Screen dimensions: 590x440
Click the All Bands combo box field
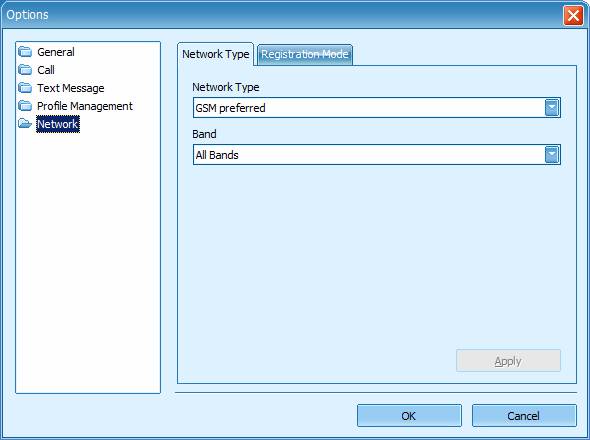(x=377, y=155)
